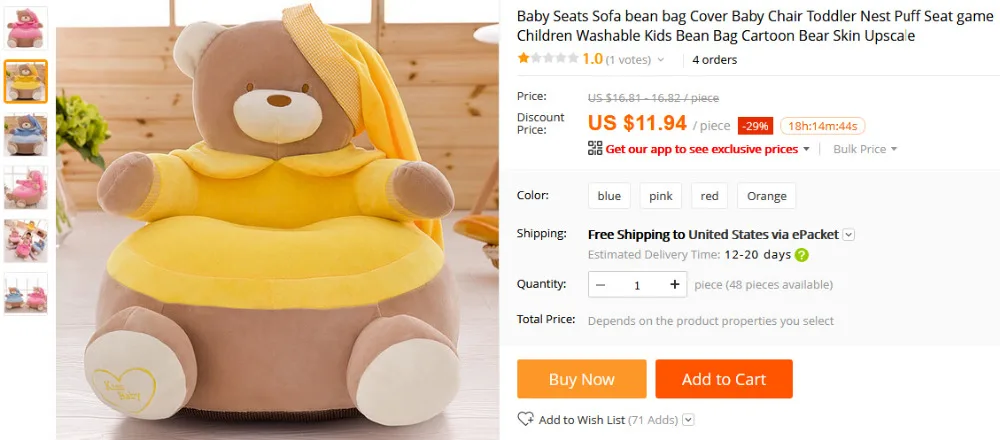Expand the shipping method dropdown arrow
Screen dimensions: 1000x440
[x=849, y=235]
